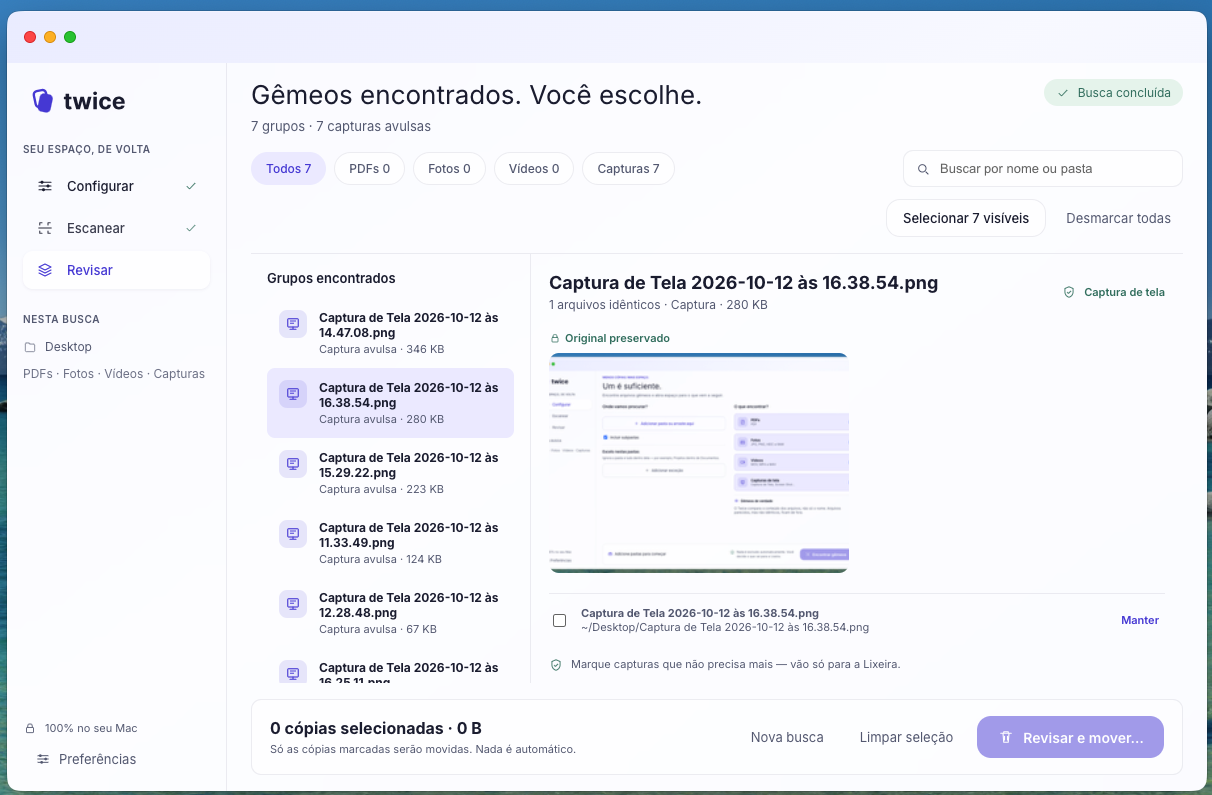
Task: Click the trash icon in Revisar e mover
Action: (x=1006, y=738)
